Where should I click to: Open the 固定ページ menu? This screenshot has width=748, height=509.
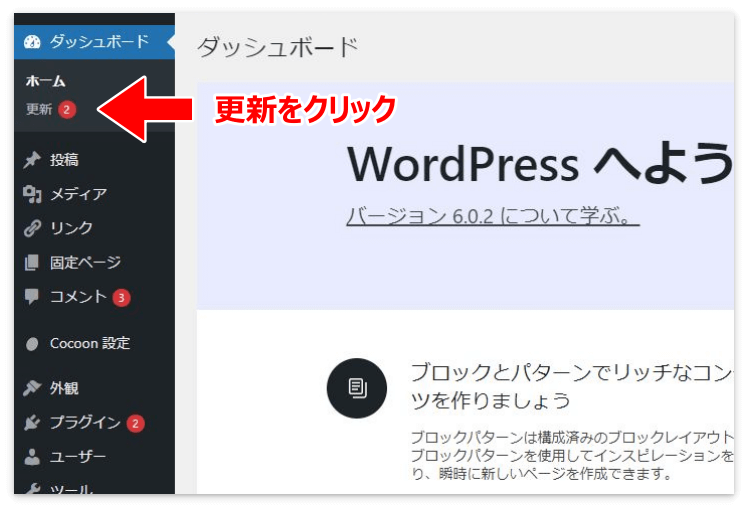coord(94,262)
